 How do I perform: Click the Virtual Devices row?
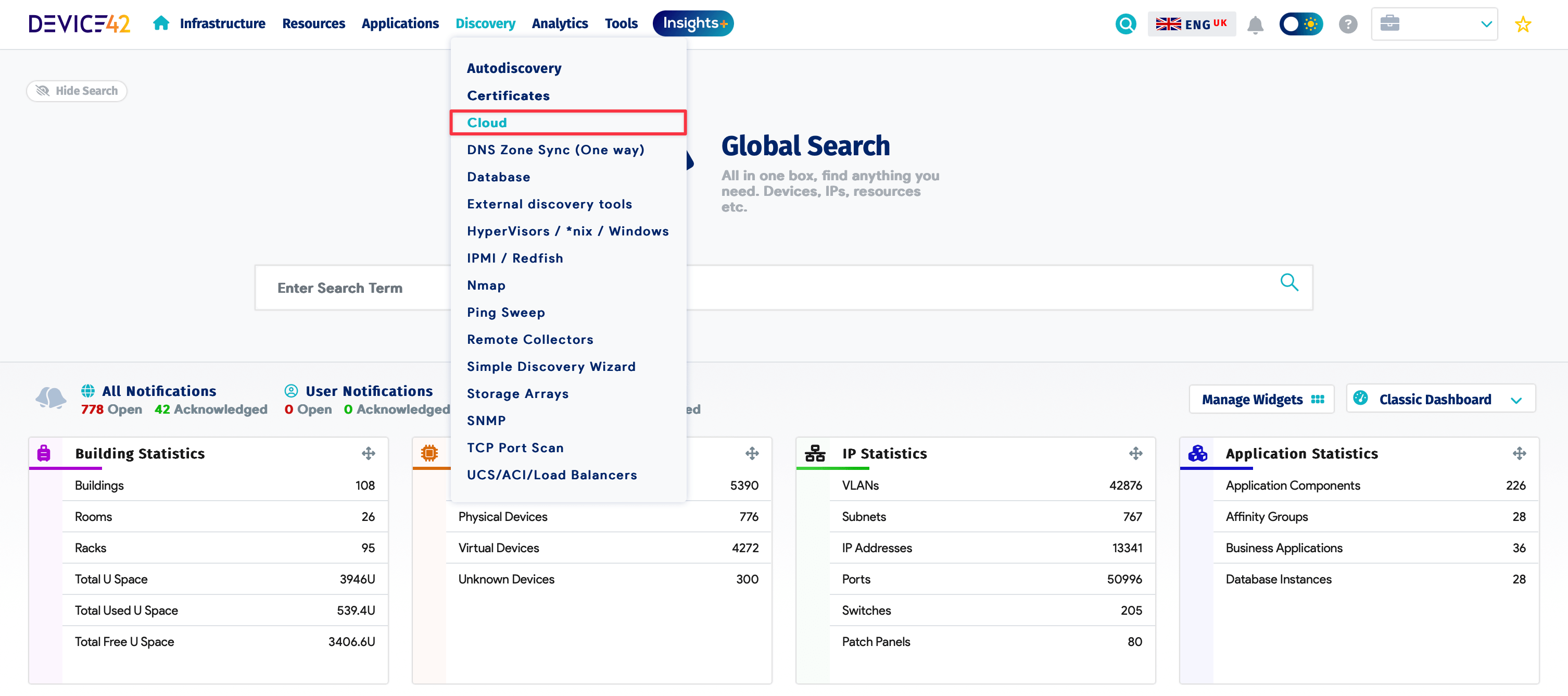coord(608,548)
